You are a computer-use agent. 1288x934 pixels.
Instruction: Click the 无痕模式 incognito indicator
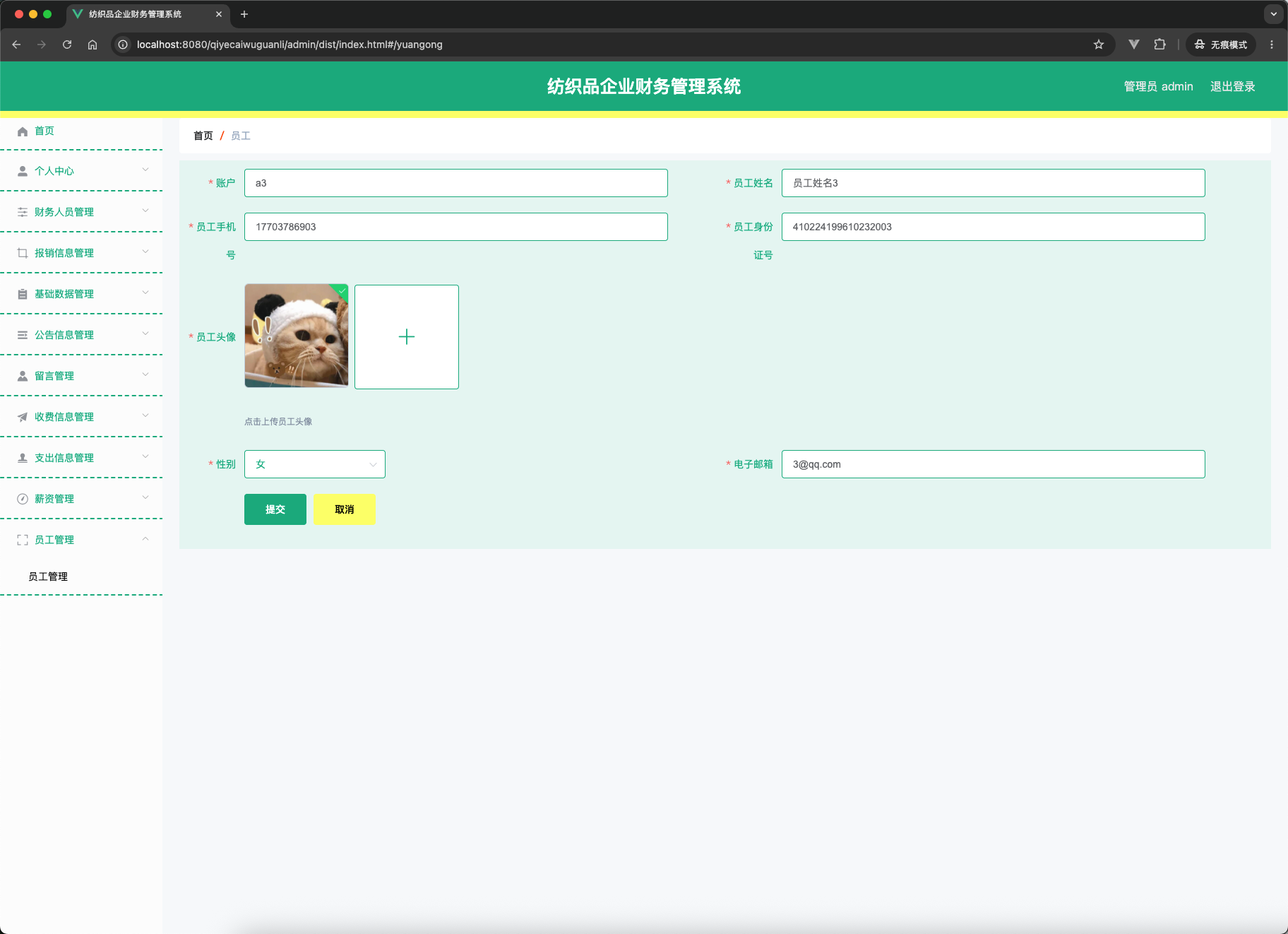tap(1221, 45)
